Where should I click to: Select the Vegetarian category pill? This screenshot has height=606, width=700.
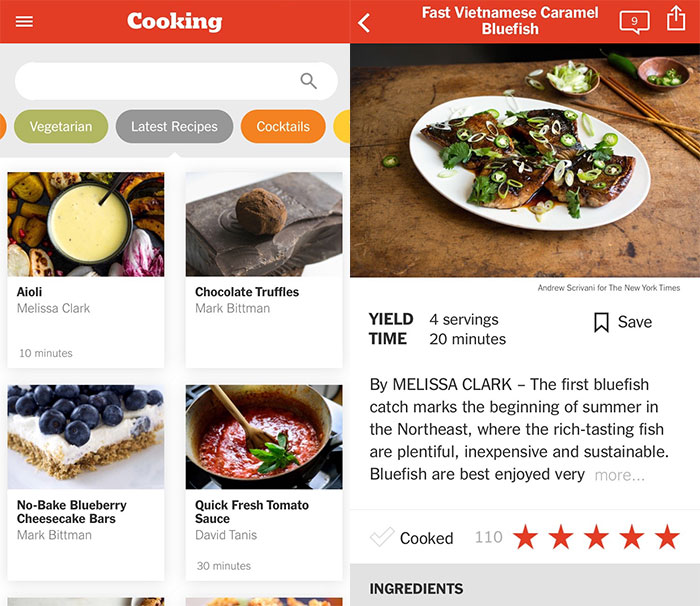tap(61, 126)
